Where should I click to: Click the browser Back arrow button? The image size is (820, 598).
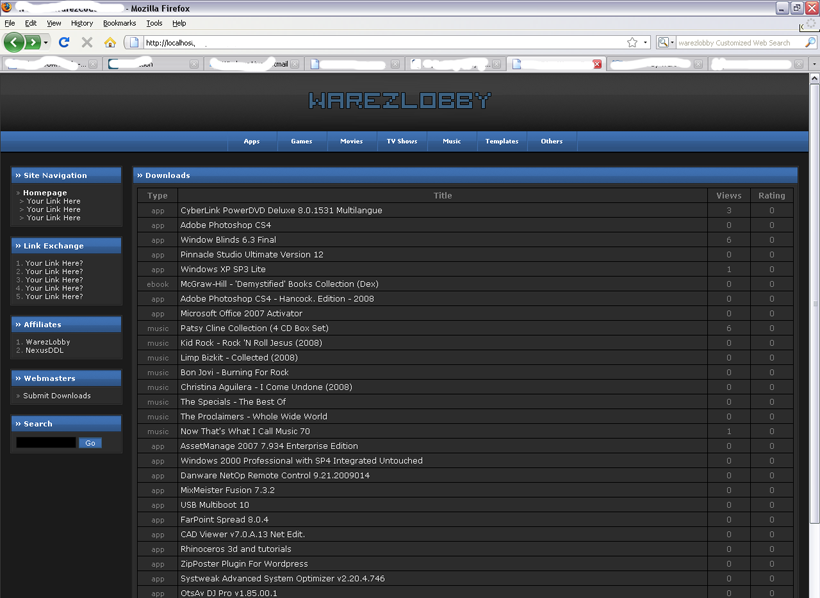click(x=14, y=42)
